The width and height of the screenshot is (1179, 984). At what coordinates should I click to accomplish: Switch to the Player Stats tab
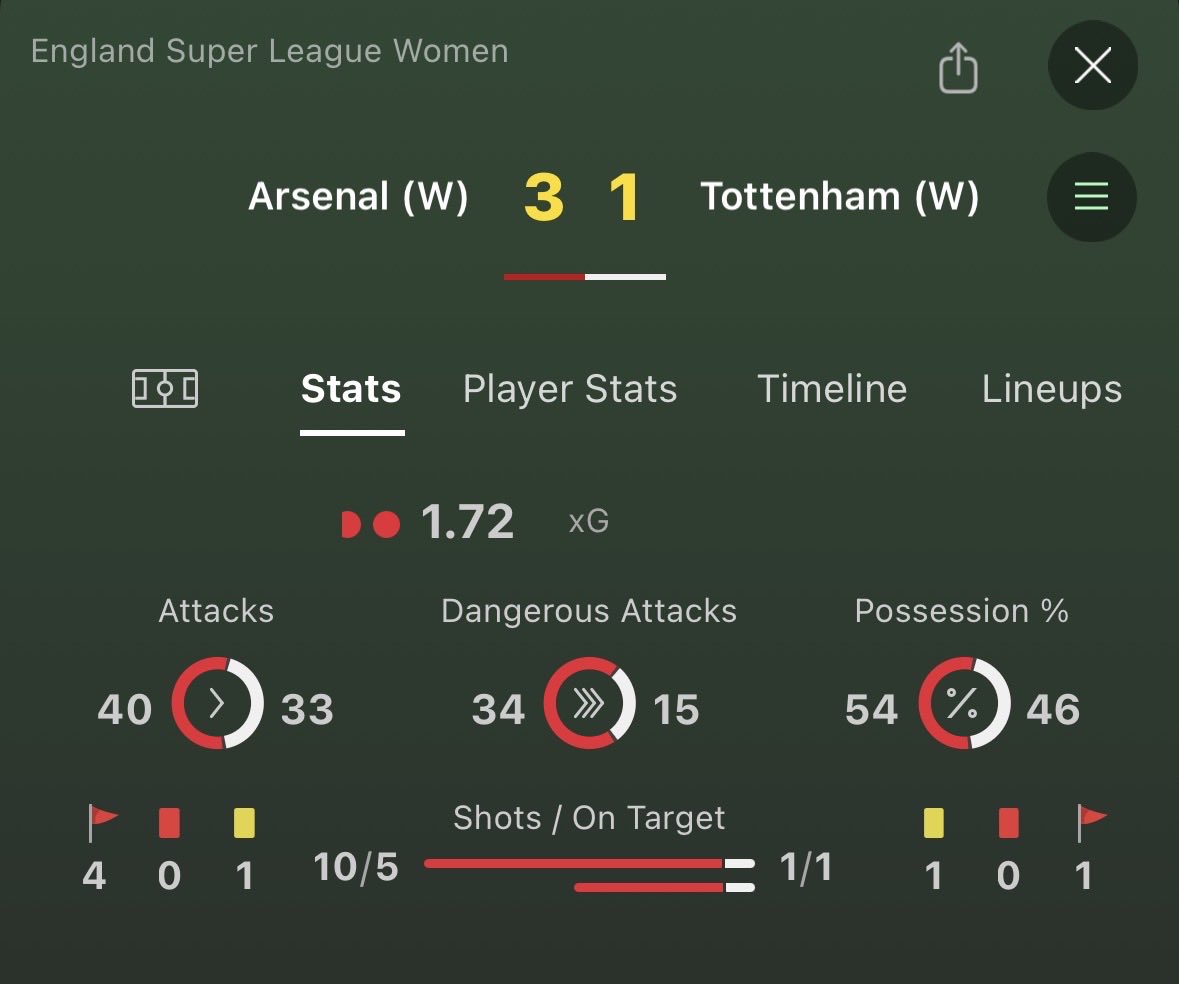[570, 389]
